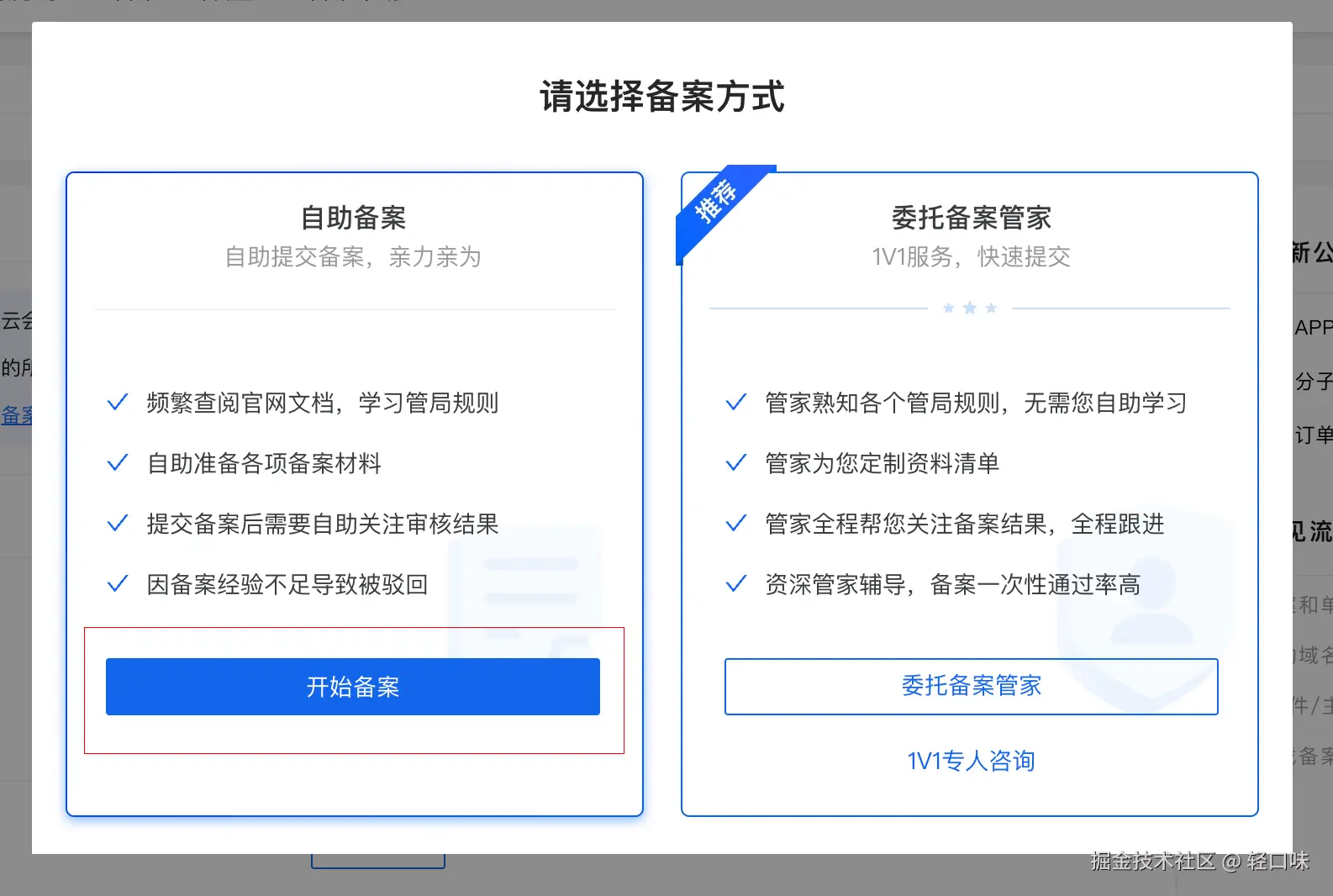The image size is (1333, 896).
Task: Click the three stars divider decoration
Action: click(x=970, y=308)
